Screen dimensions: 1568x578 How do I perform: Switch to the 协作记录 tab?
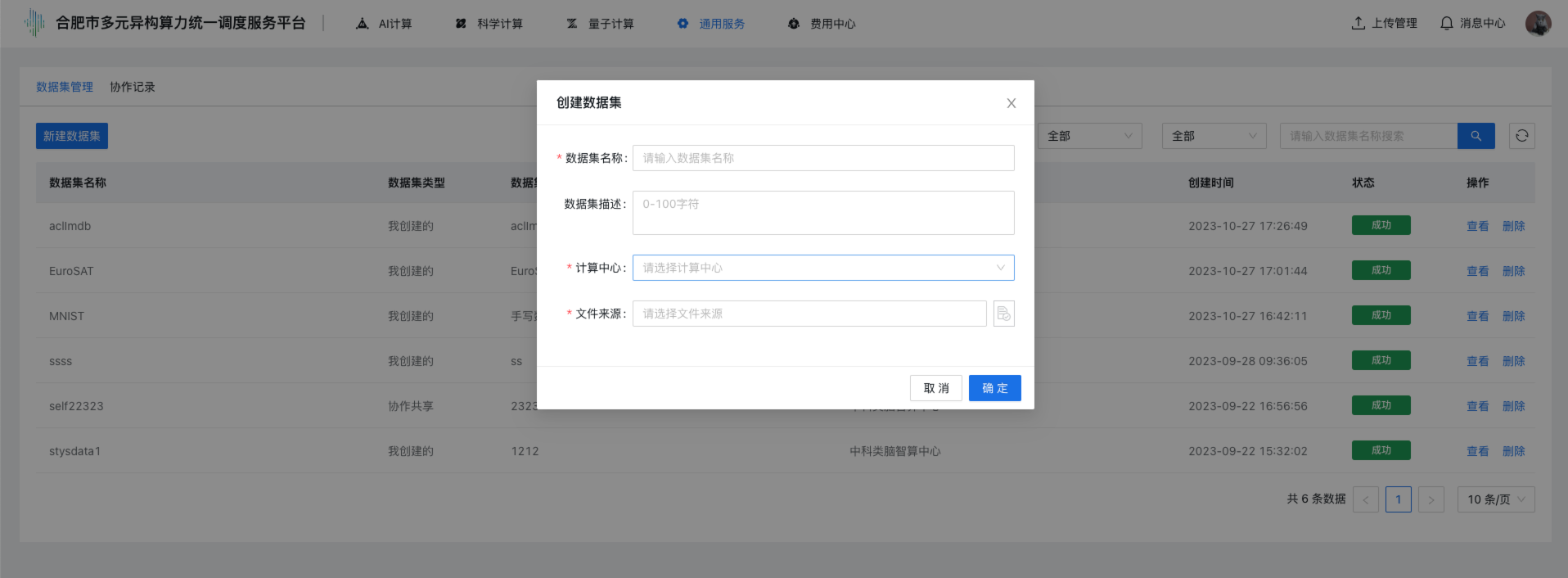pos(133,87)
